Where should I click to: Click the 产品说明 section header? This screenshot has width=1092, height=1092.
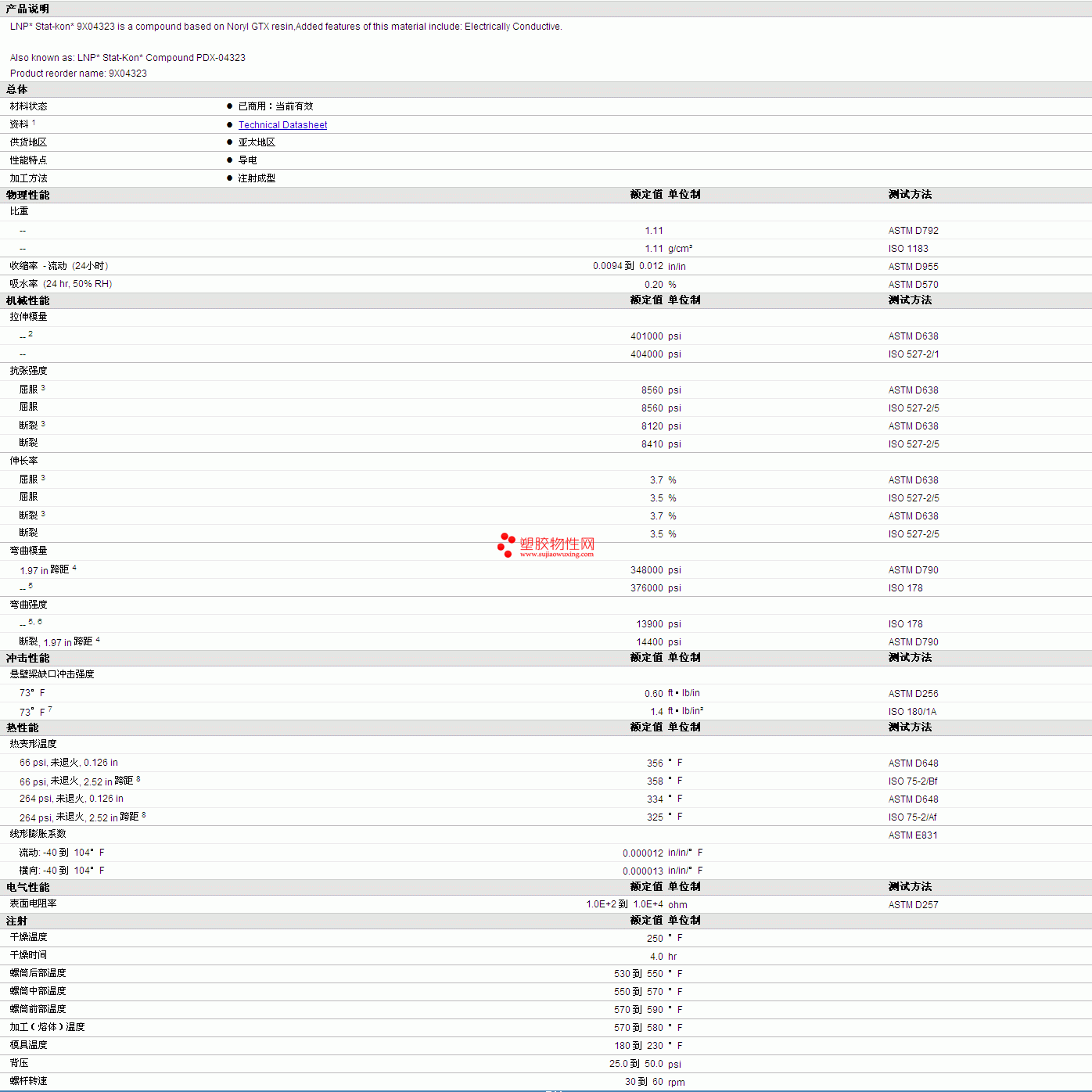click(27, 9)
